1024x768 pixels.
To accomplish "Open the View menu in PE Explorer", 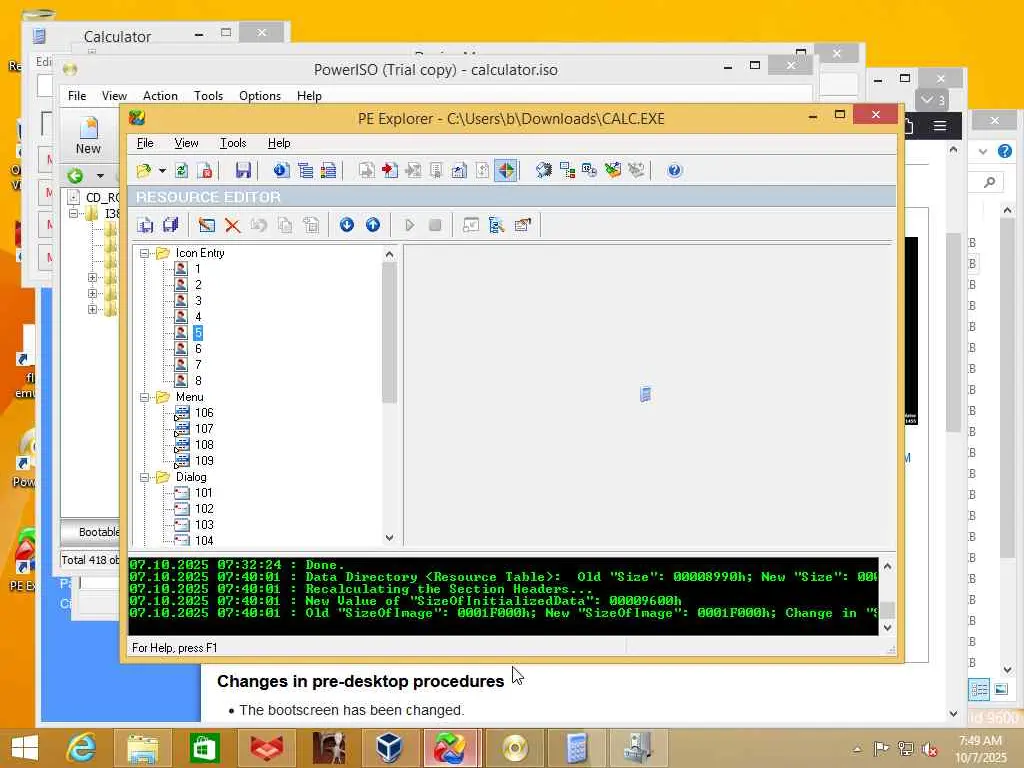I will [x=186, y=143].
